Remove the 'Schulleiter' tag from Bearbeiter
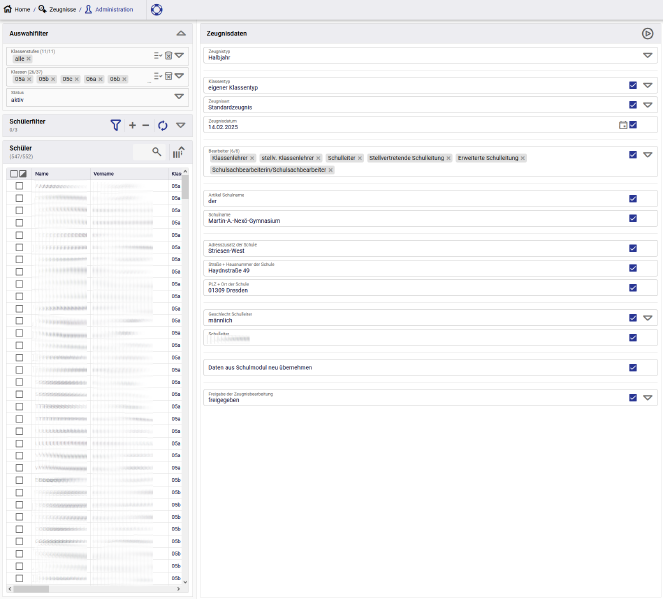Viewport: 663px width, 599px height. 360,158
